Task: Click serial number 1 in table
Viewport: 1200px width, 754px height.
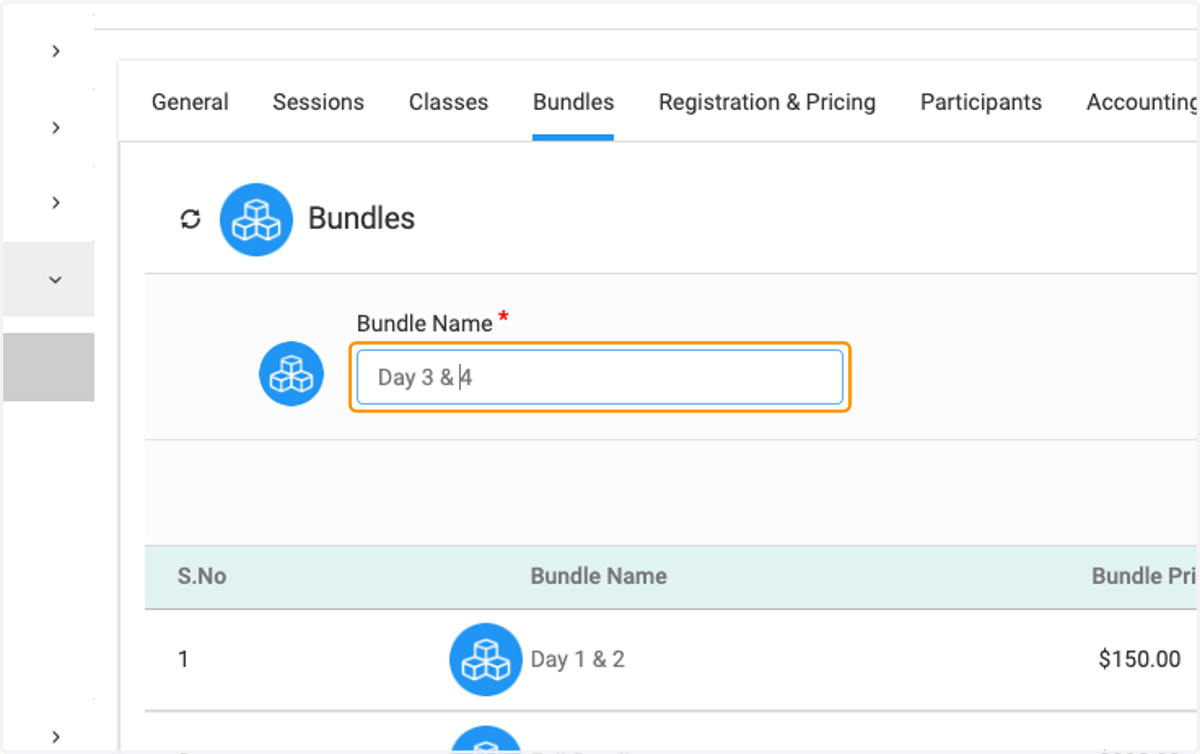Action: point(183,660)
